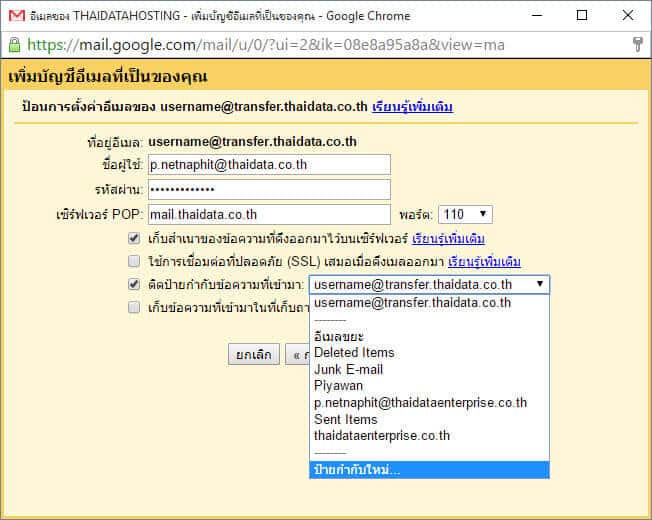
Task: Maximize the Chrome popup window
Action: (582, 15)
